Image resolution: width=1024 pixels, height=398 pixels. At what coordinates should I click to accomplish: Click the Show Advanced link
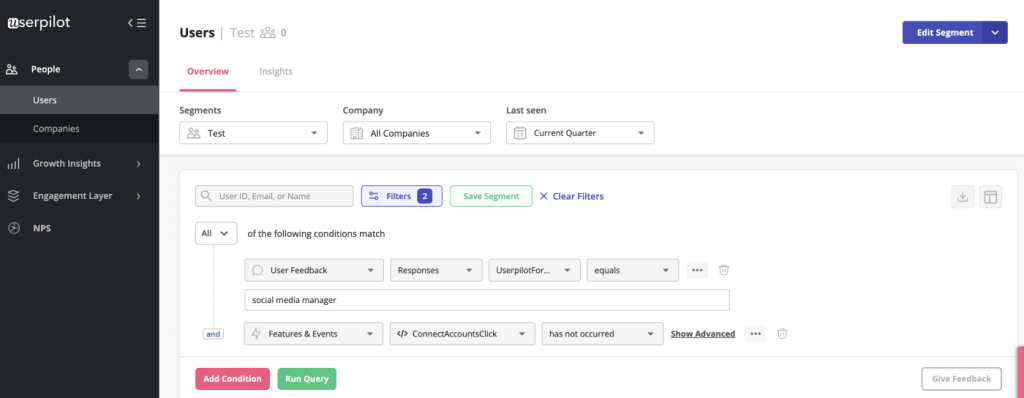(703, 334)
